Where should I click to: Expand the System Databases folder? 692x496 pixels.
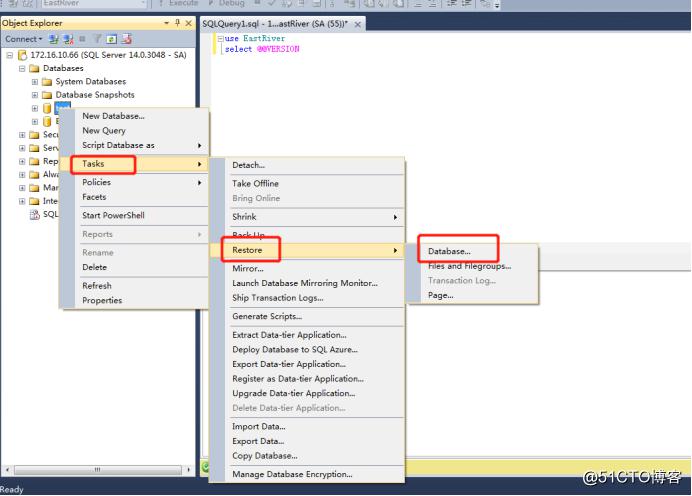(x=35, y=82)
